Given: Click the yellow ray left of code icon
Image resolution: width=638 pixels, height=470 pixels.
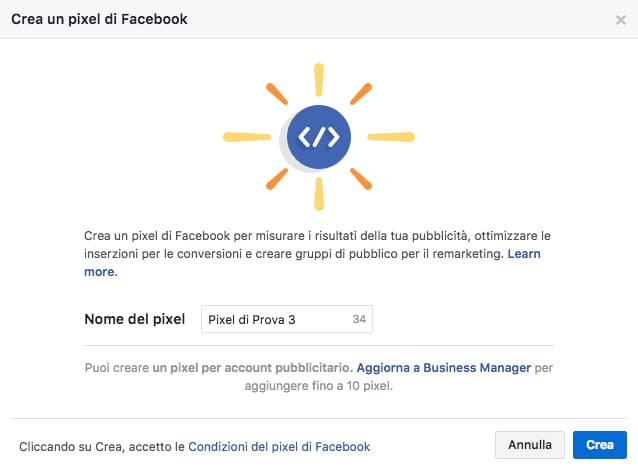Looking at the screenshot, I should tap(247, 137).
